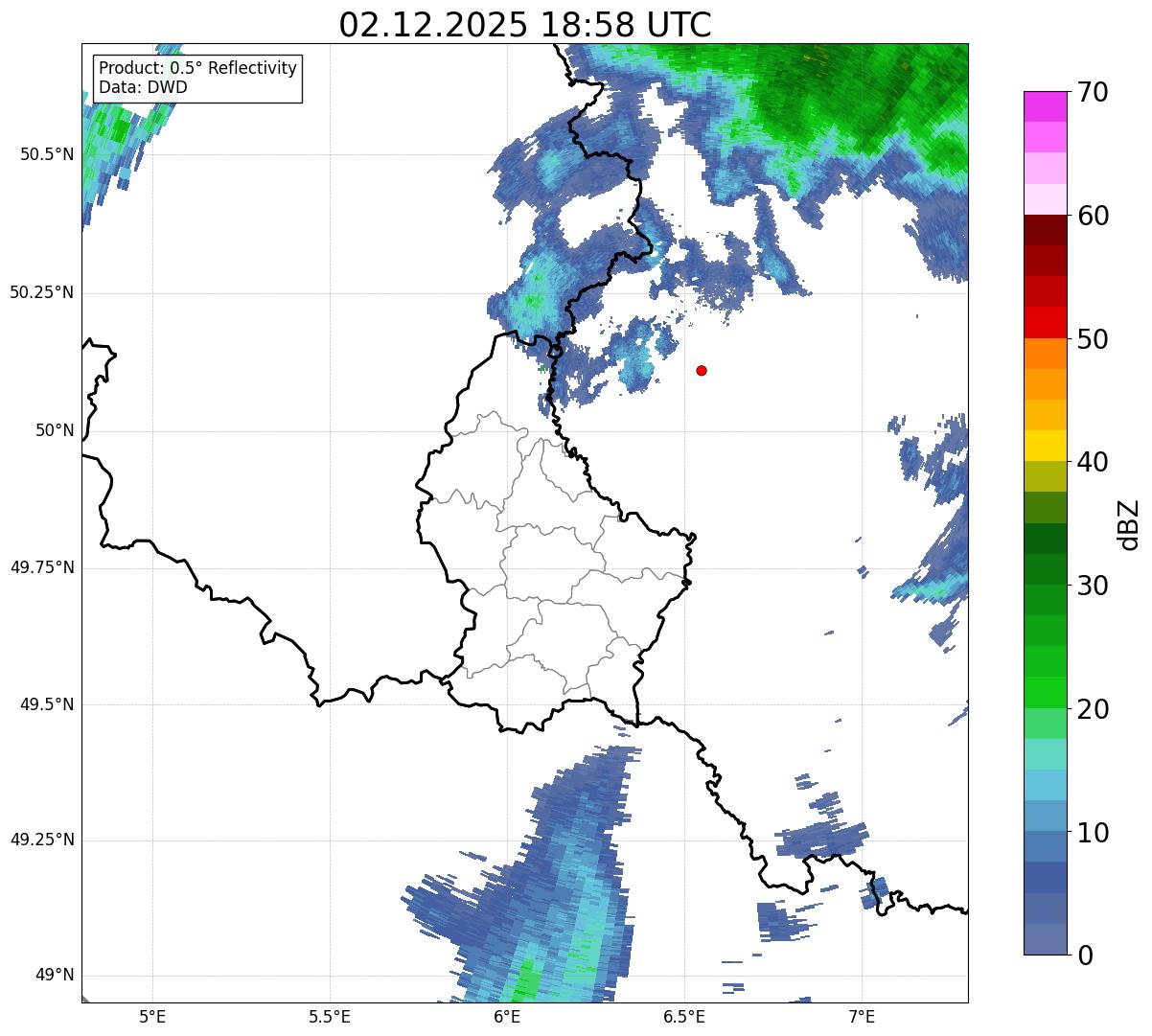Click the longitude label 5.5°E
This screenshot has width=1152, height=1036.
coord(331,1016)
